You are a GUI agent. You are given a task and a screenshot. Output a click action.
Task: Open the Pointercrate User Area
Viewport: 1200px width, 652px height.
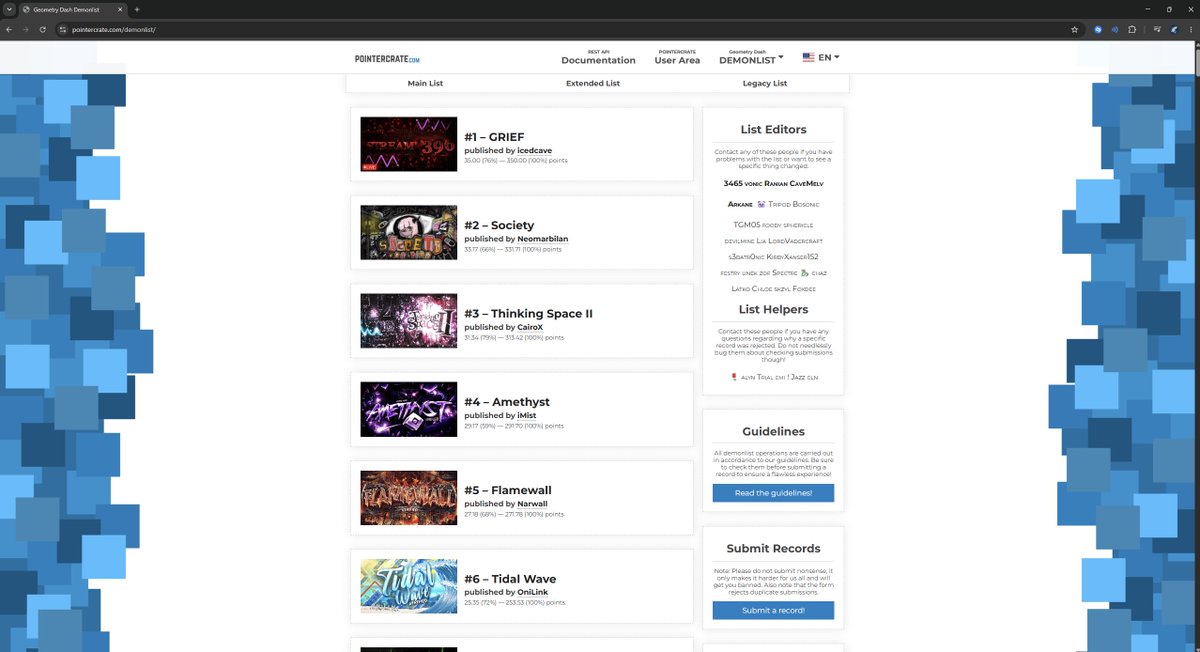point(677,57)
